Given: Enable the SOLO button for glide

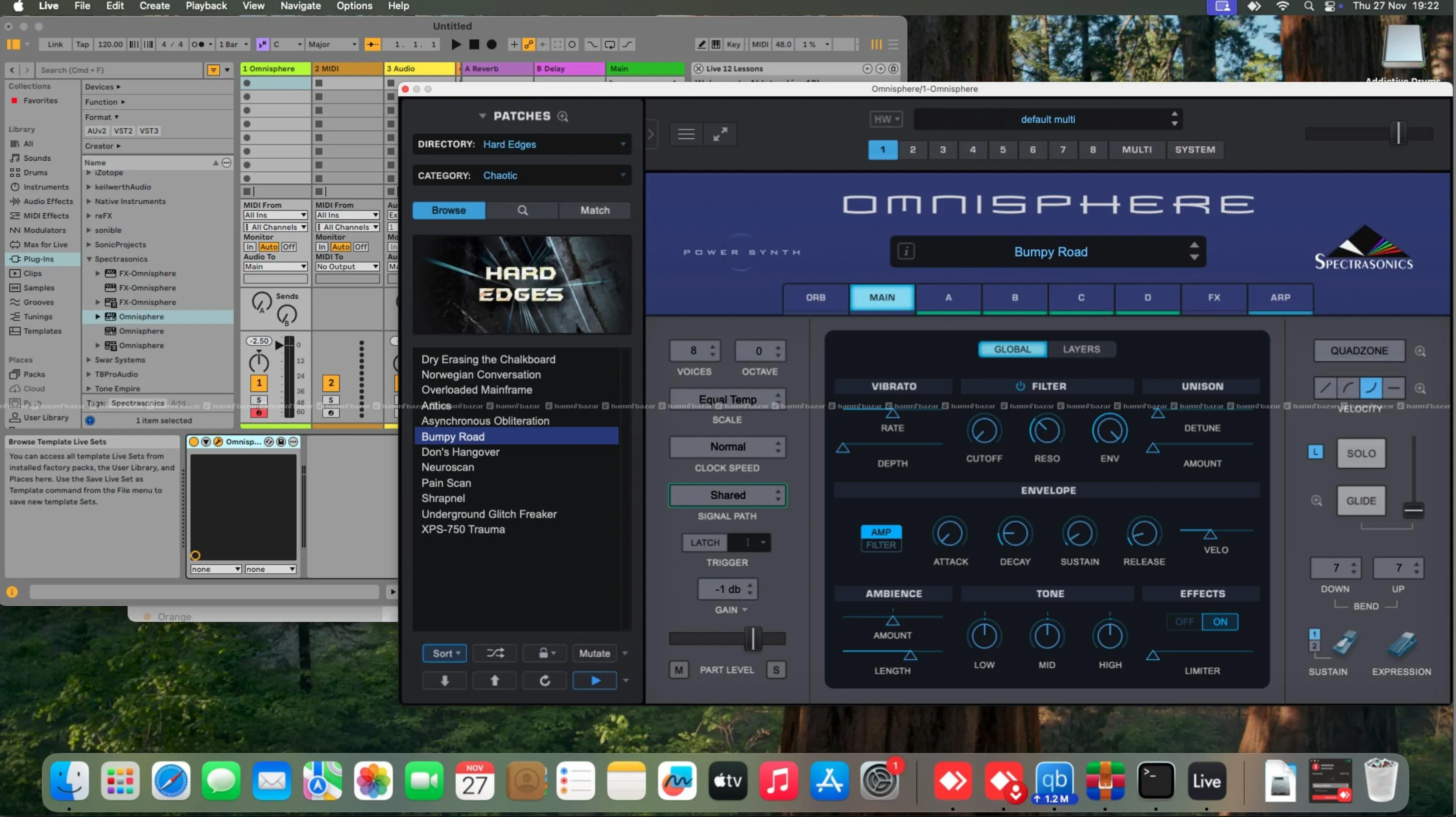Looking at the screenshot, I should (x=1361, y=454).
